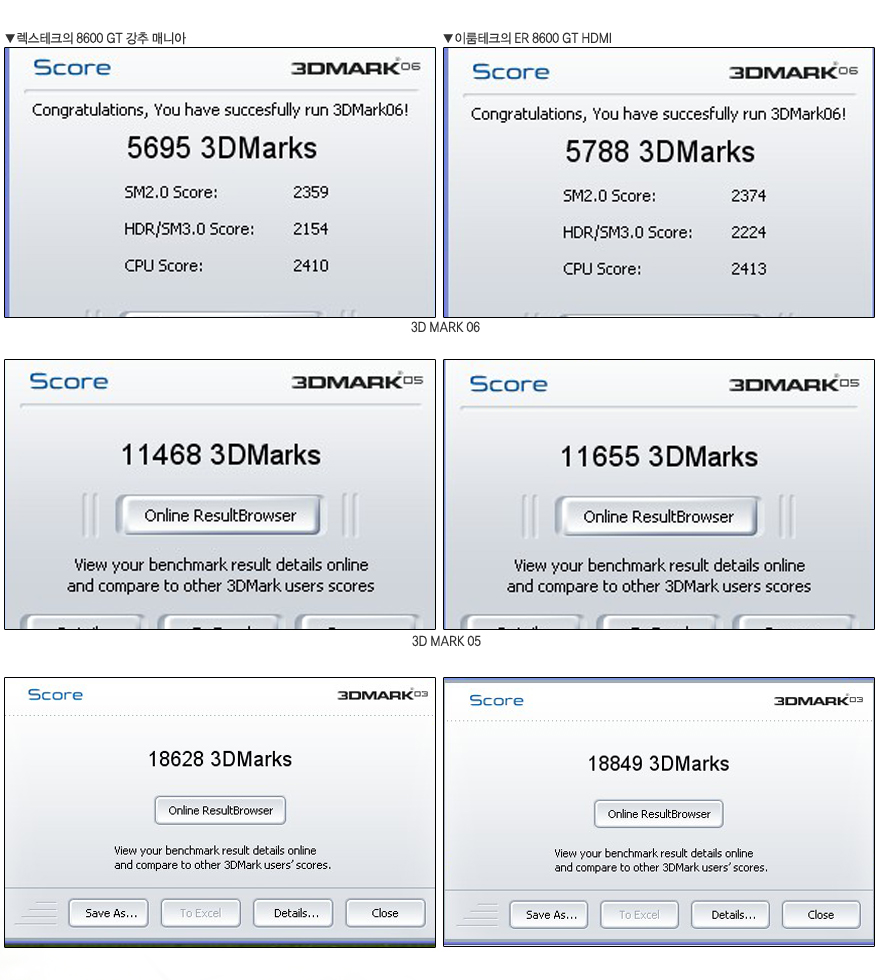Click the 3DMark03 logo in left panel
The width and height of the screenshot is (878, 980).
[382, 694]
